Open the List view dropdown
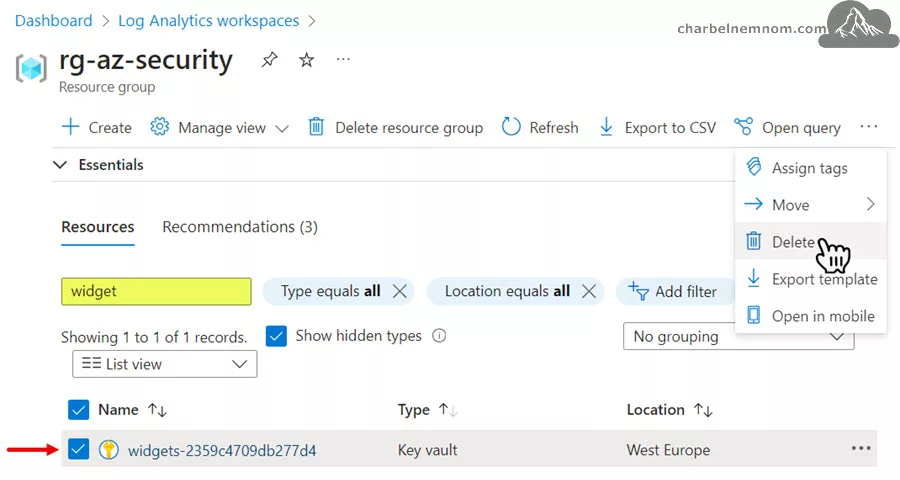This screenshot has height=480, width=900. tap(165, 364)
